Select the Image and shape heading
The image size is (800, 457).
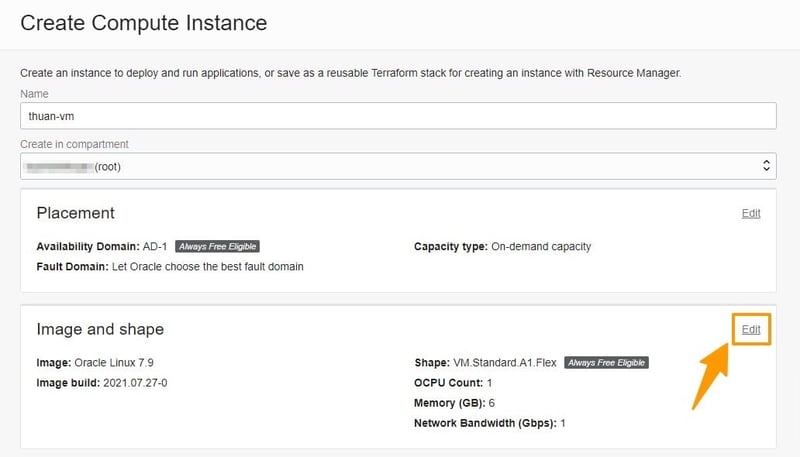[100, 329]
